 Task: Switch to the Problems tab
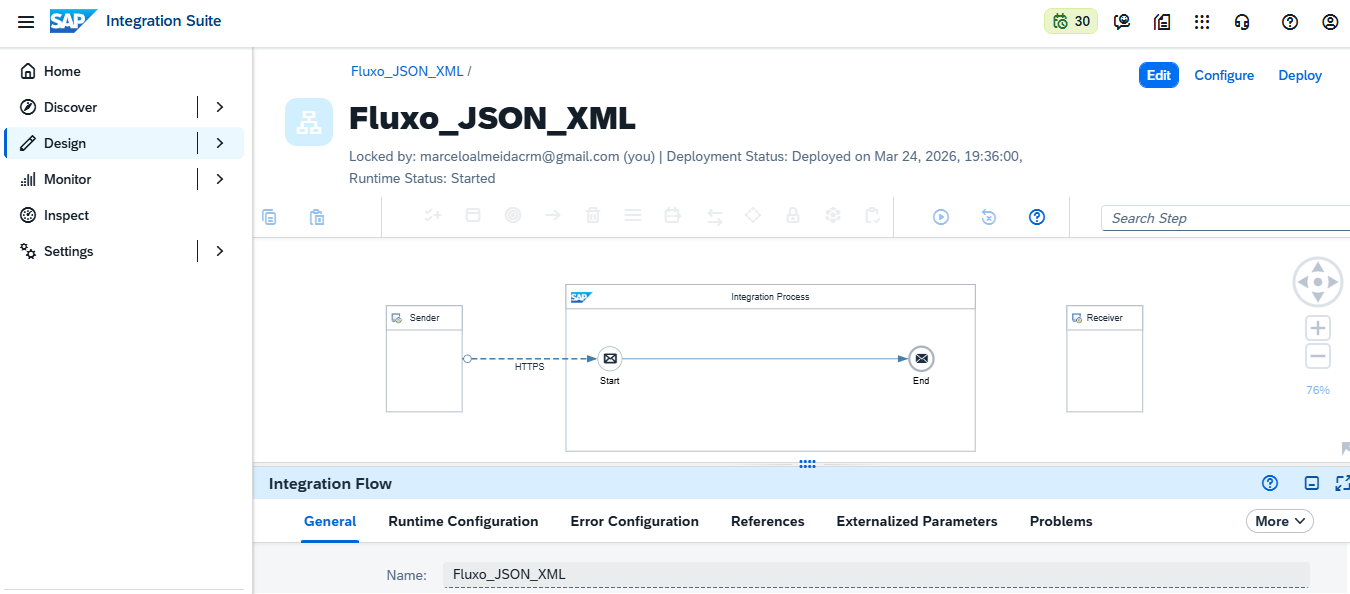coord(1061,521)
